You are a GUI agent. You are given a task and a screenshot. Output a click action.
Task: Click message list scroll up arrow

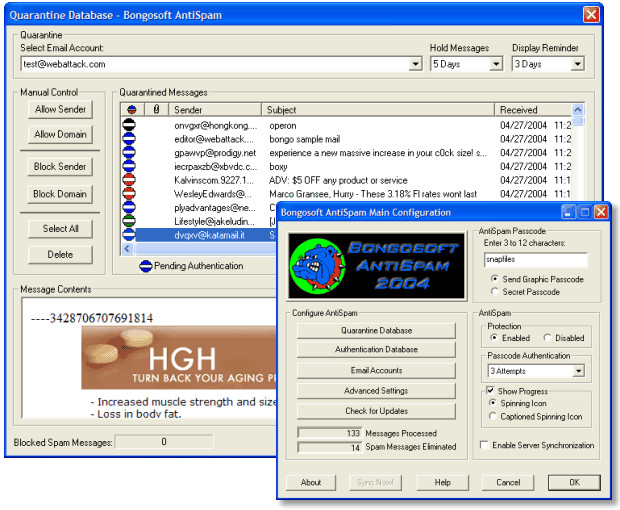tap(578, 110)
